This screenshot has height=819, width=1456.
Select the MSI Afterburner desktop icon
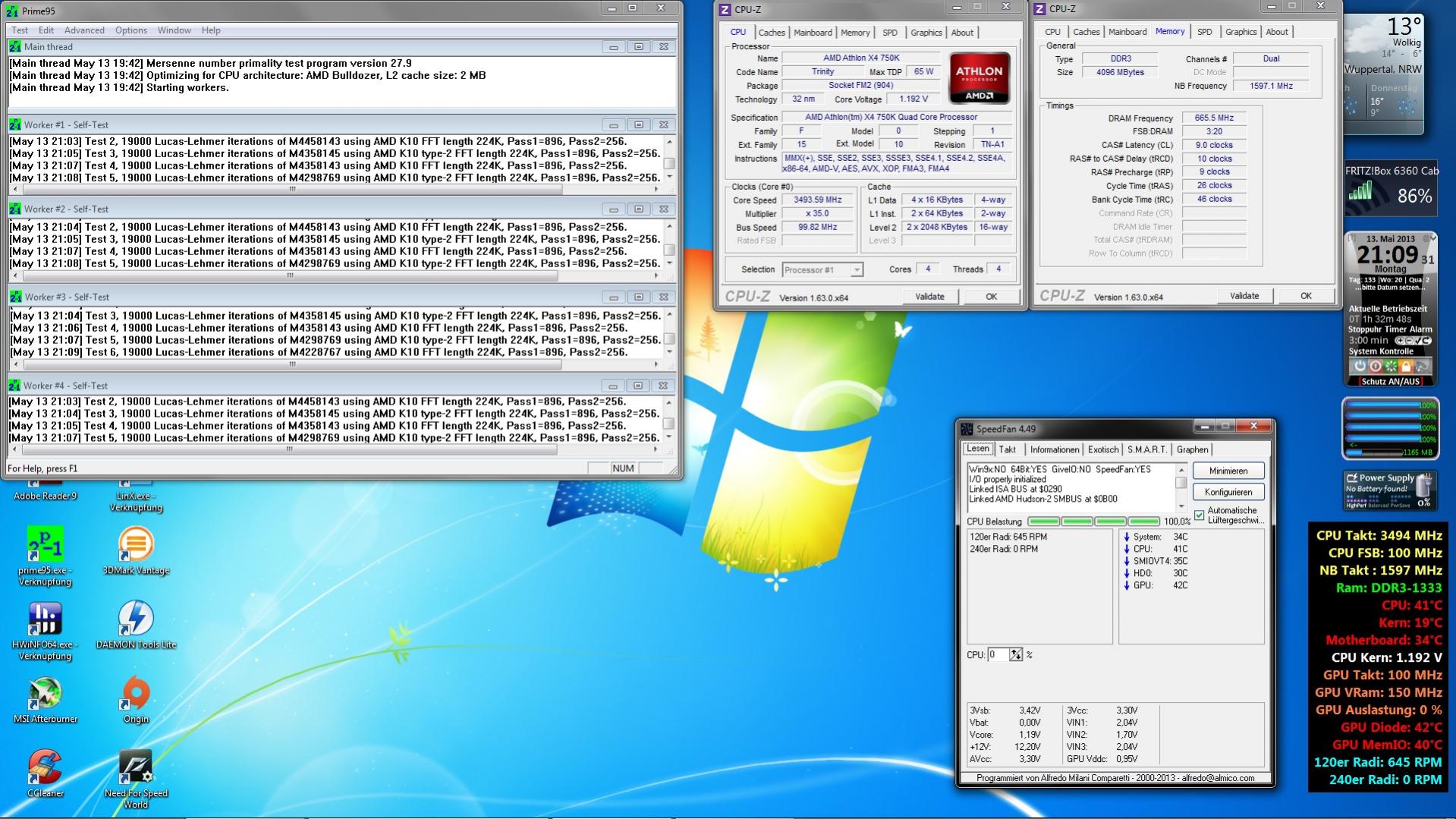45,699
